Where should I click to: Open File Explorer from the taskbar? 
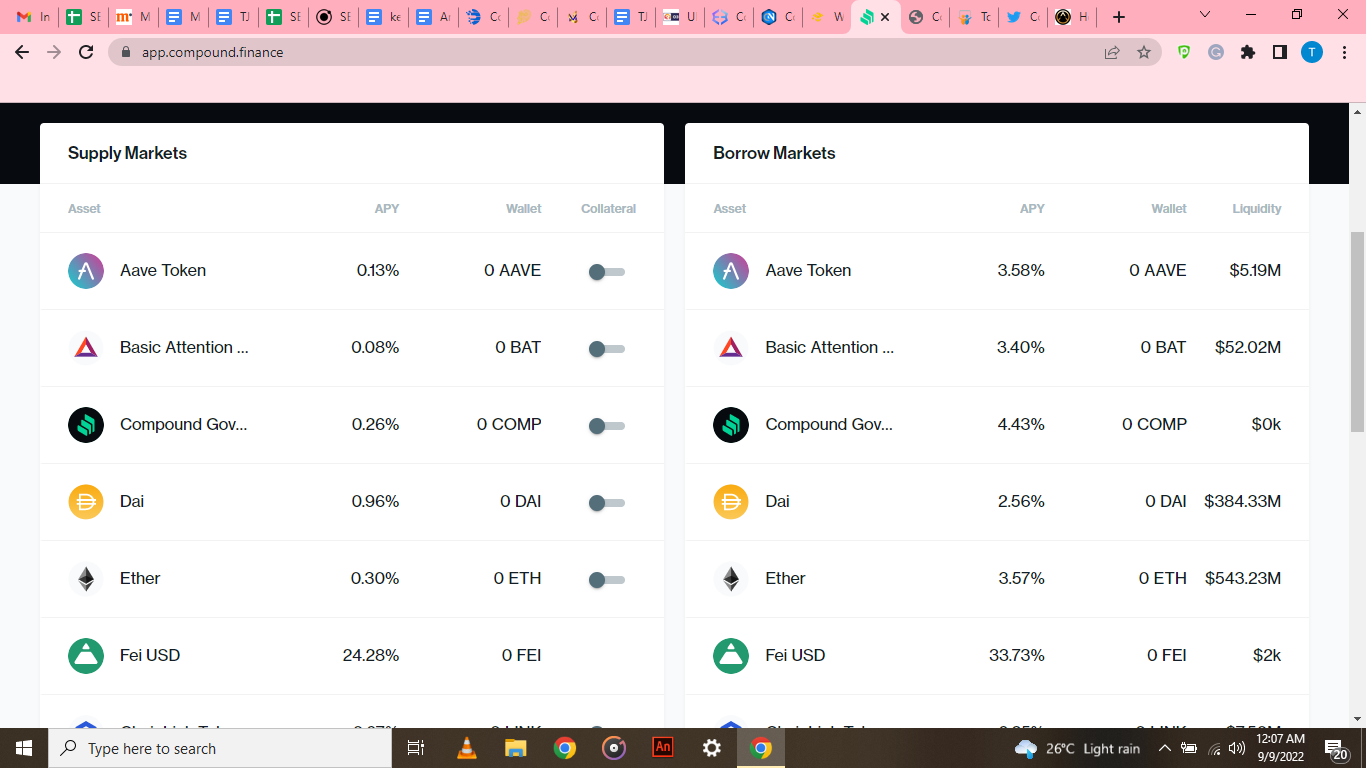pyautogui.click(x=515, y=748)
